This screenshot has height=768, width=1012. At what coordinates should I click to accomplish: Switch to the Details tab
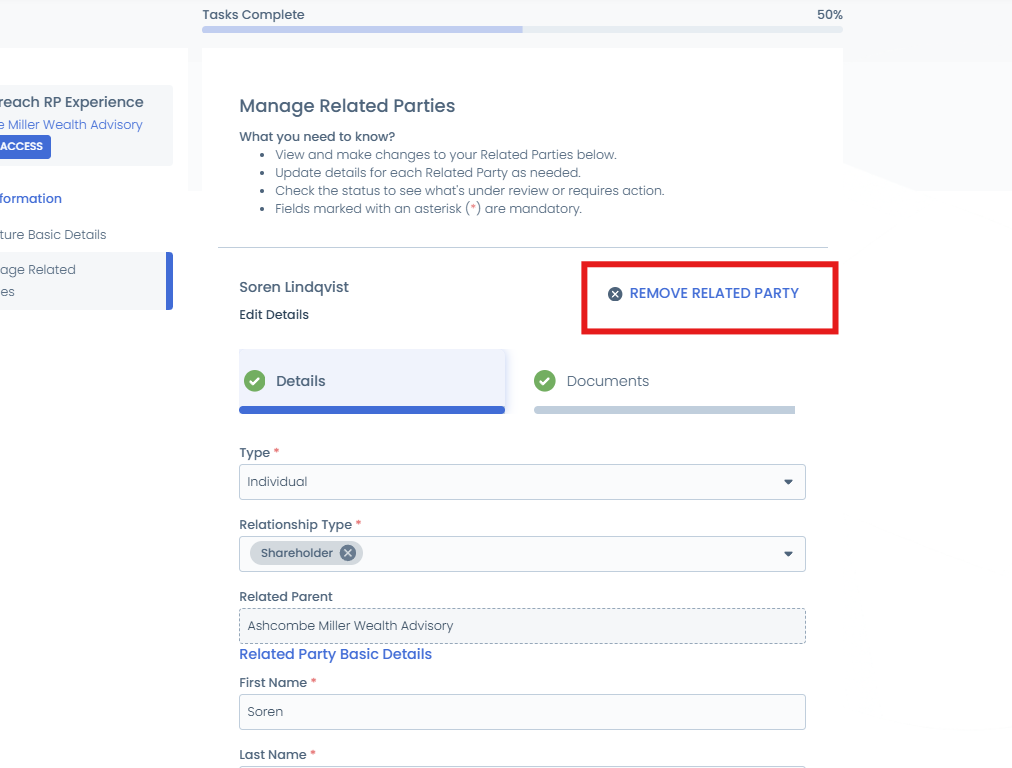pos(372,381)
